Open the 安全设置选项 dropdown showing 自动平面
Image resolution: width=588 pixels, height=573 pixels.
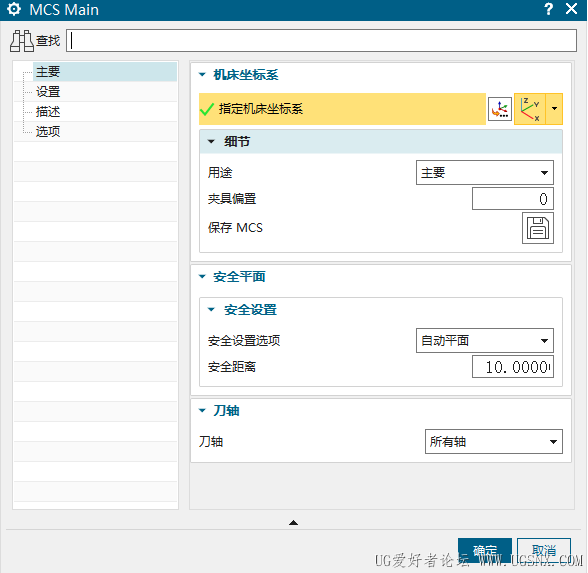click(484, 340)
